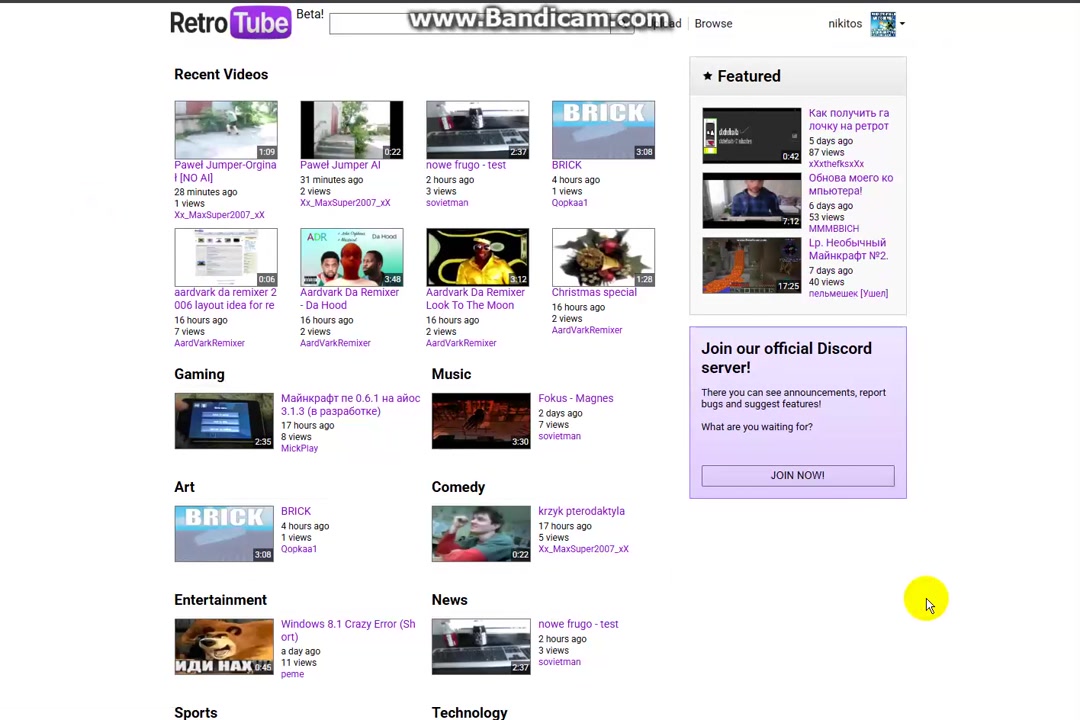Open the Fokus - Magnes music thumbnail
This screenshot has height=720, width=1080.
tap(481, 420)
